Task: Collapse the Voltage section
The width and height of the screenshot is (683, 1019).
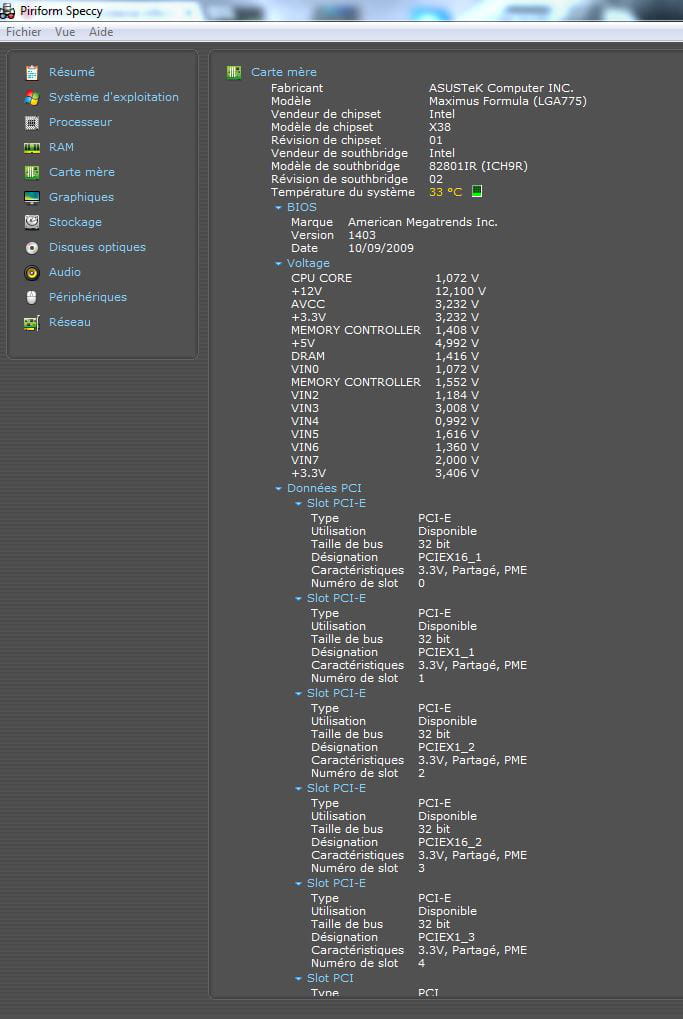Action: tap(279, 264)
